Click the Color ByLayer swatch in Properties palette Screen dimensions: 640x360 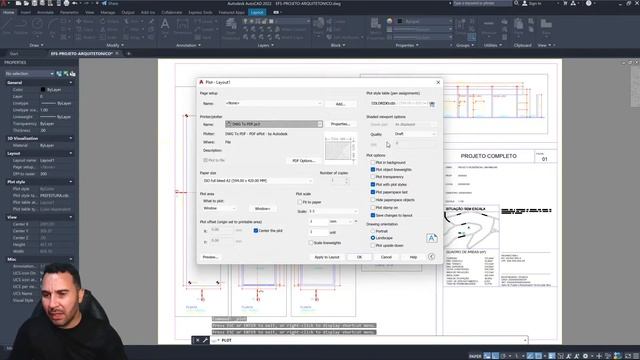tap(43, 89)
